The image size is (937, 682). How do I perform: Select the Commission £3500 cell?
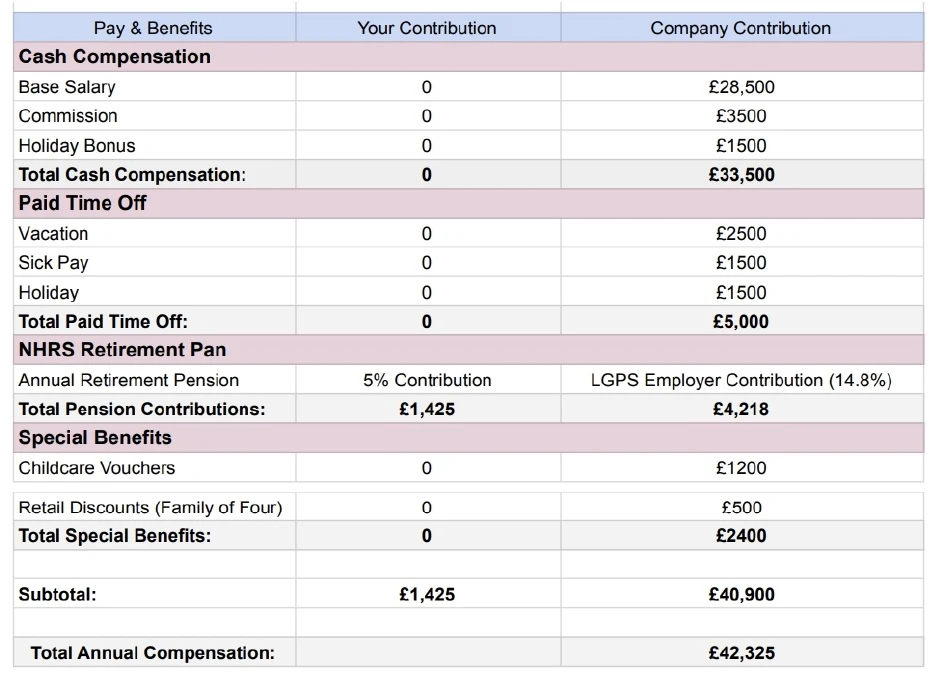click(742, 116)
